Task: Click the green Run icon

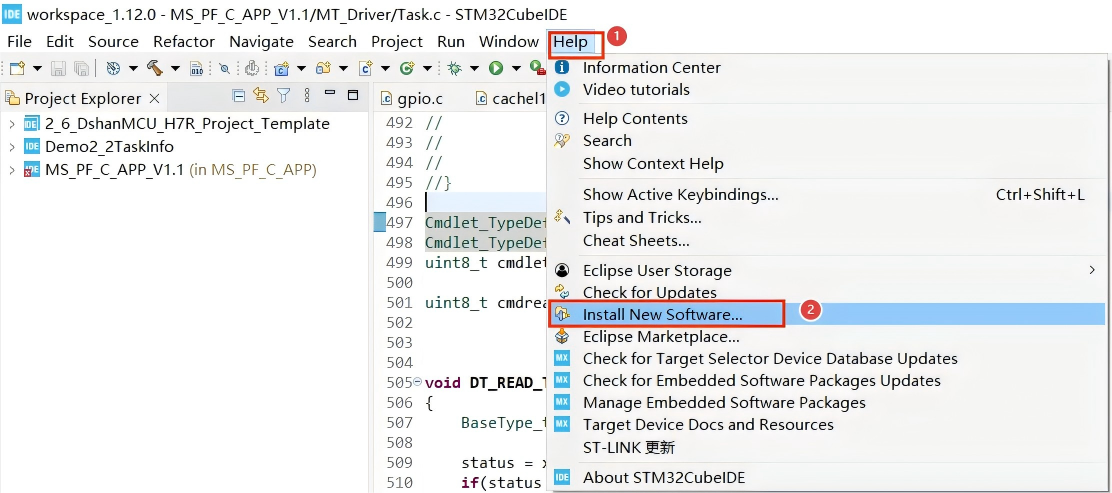Action: tap(496, 68)
